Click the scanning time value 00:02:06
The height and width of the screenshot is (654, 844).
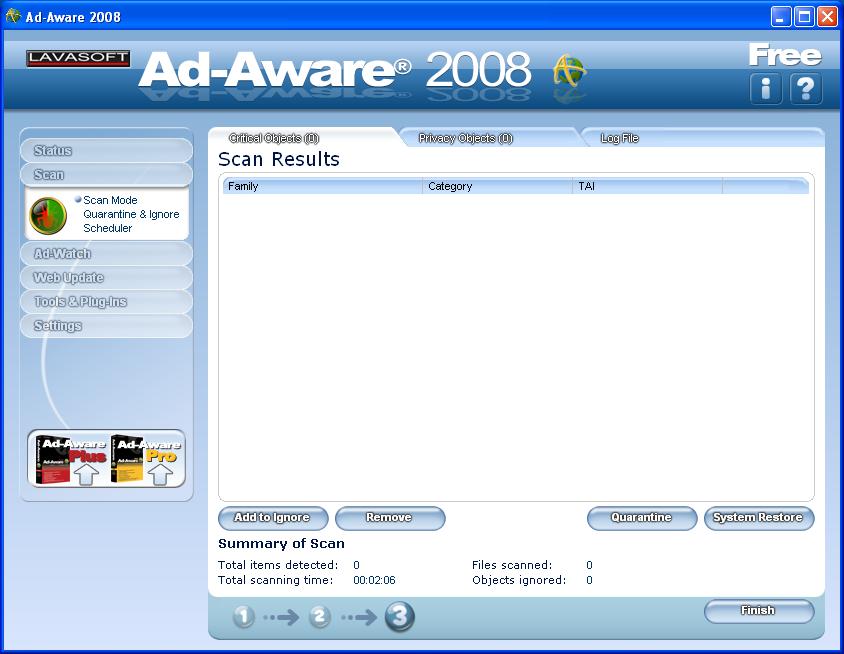[374, 580]
